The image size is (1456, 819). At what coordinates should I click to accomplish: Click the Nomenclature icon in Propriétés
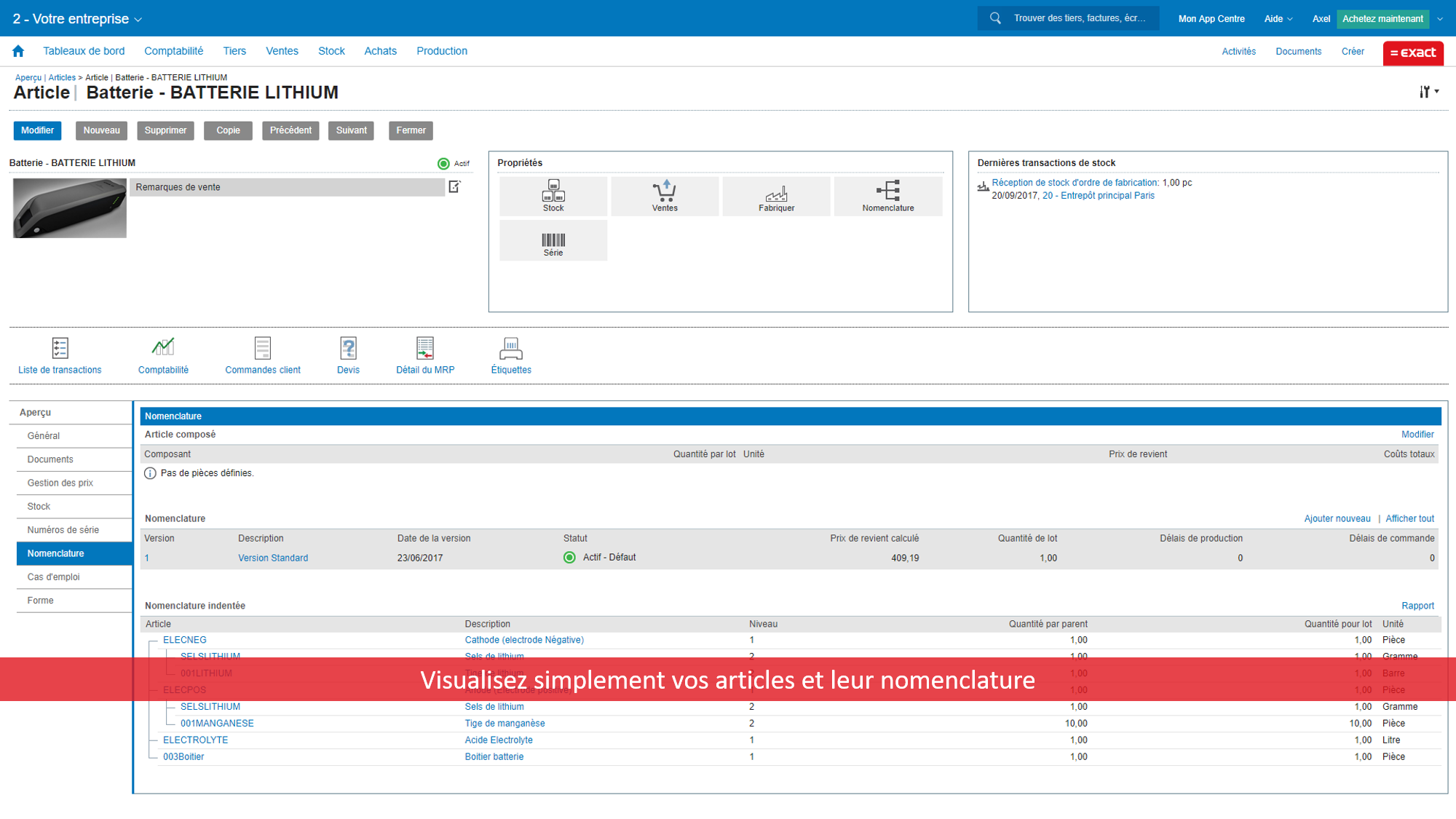point(887,194)
